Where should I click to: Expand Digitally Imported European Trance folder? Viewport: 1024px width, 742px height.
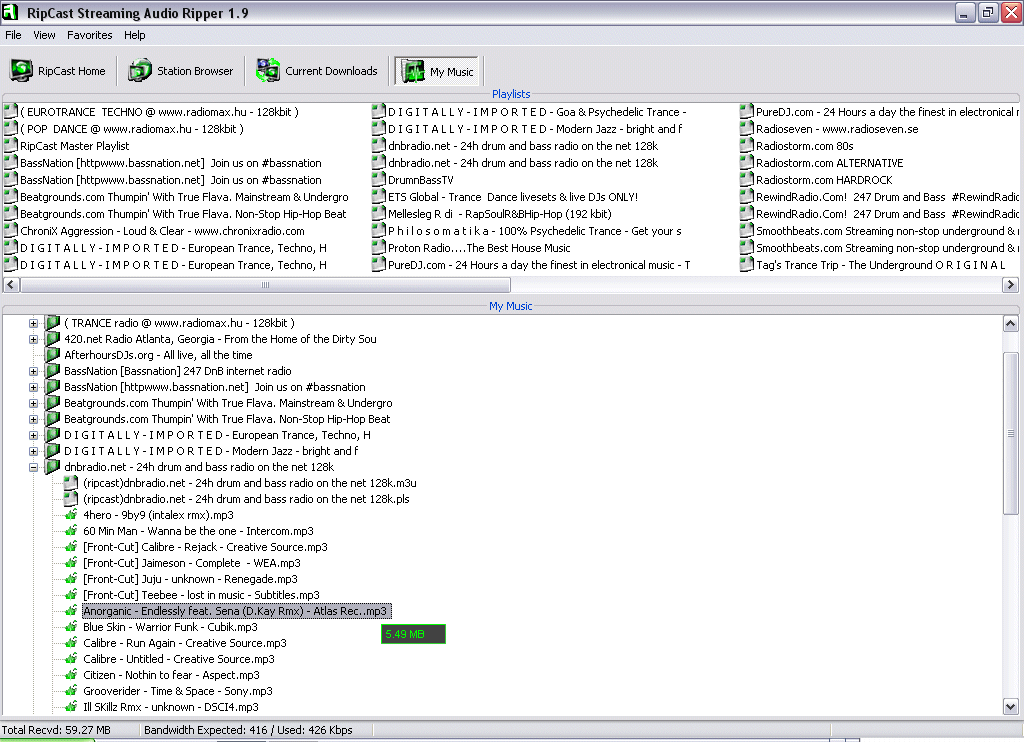pyautogui.click(x=33, y=435)
